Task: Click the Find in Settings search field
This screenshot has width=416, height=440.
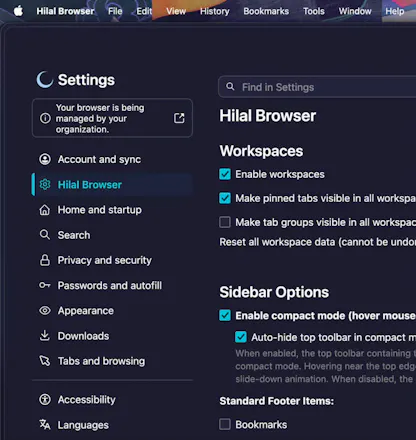Action: pos(317,87)
